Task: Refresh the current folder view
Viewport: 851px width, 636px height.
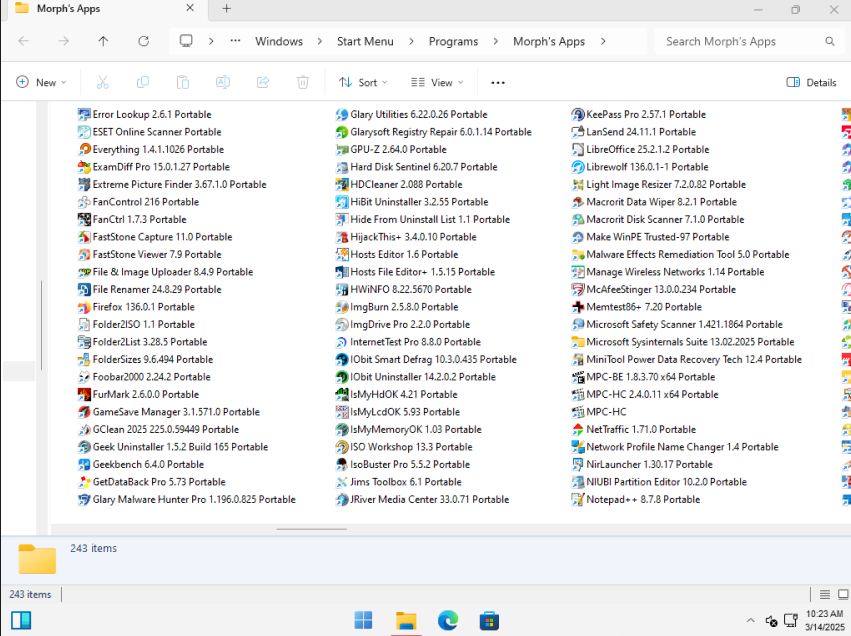Action: (143, 41)
